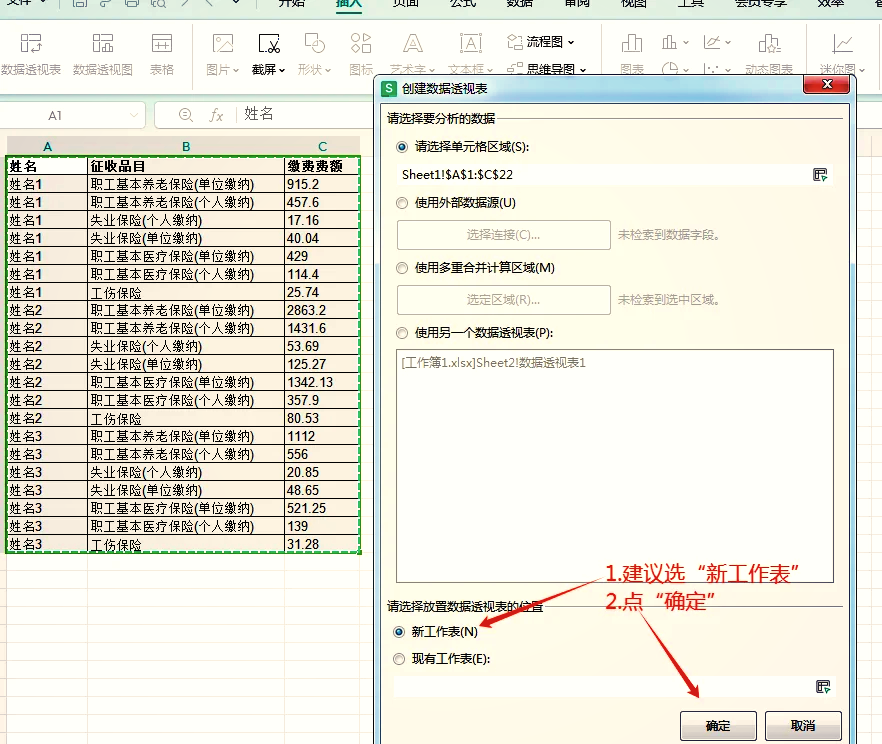Click the formula bar text 姓名
Image resolution: width=882 pixels, height=744 pixels.
[x=258, y=114]
